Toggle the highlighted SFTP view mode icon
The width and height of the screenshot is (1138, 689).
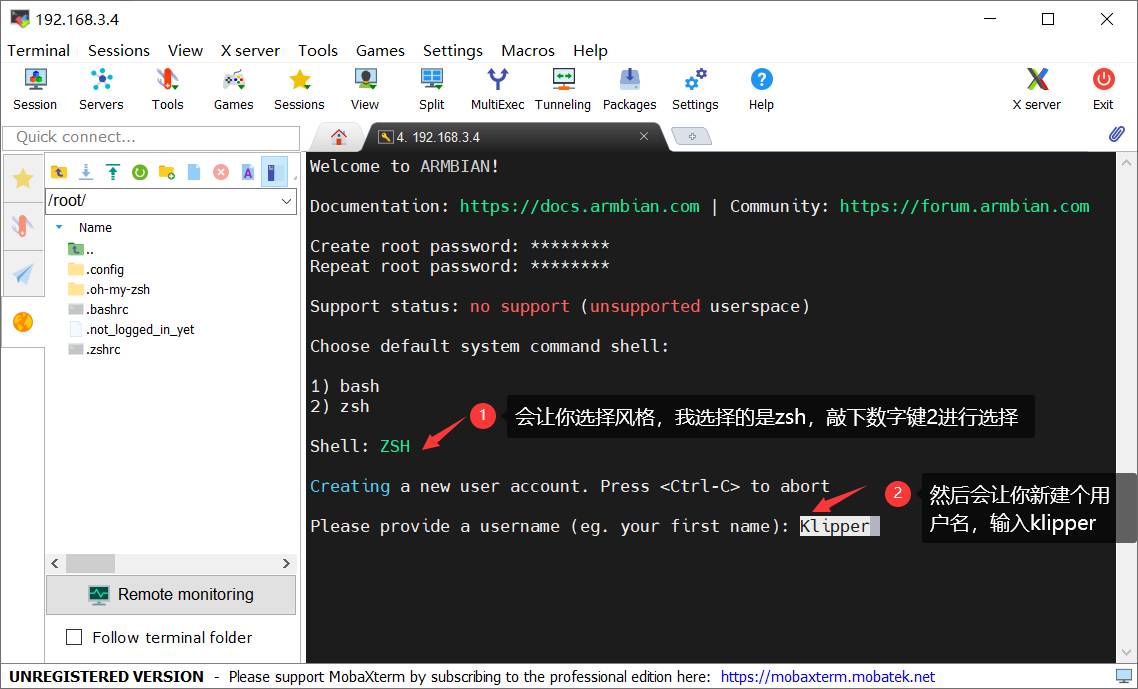[274, 172]
